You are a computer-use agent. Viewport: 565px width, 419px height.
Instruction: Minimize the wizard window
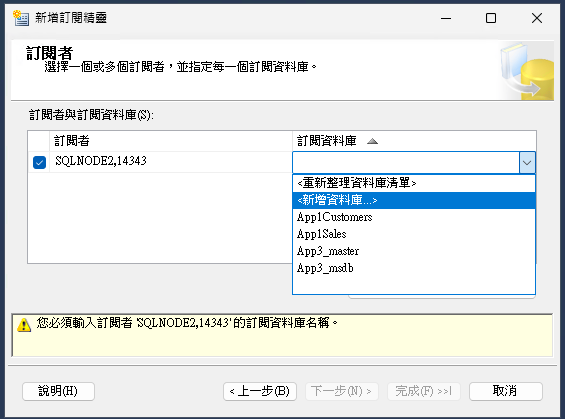pos(446,18)
